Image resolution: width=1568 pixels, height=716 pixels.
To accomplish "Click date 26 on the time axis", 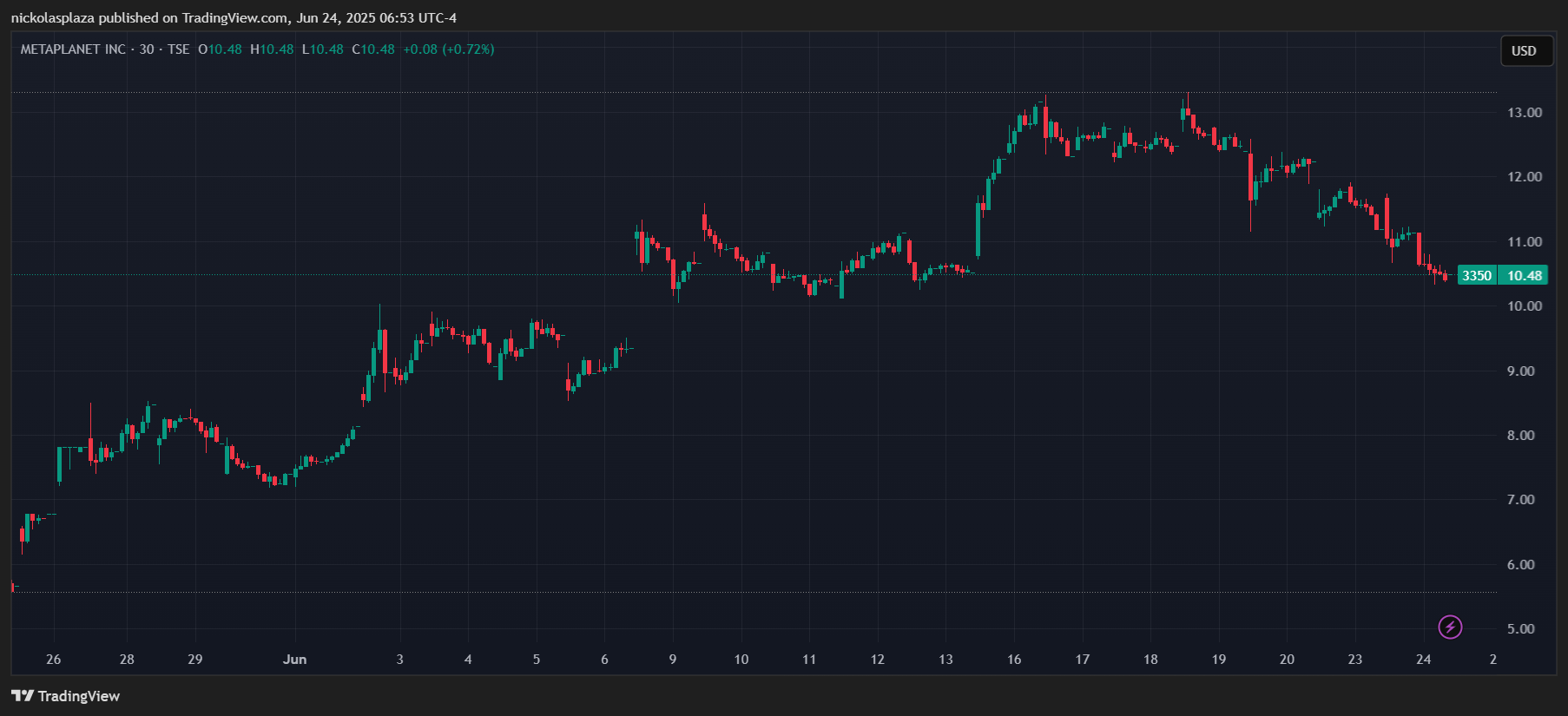I will pos(54,659).
